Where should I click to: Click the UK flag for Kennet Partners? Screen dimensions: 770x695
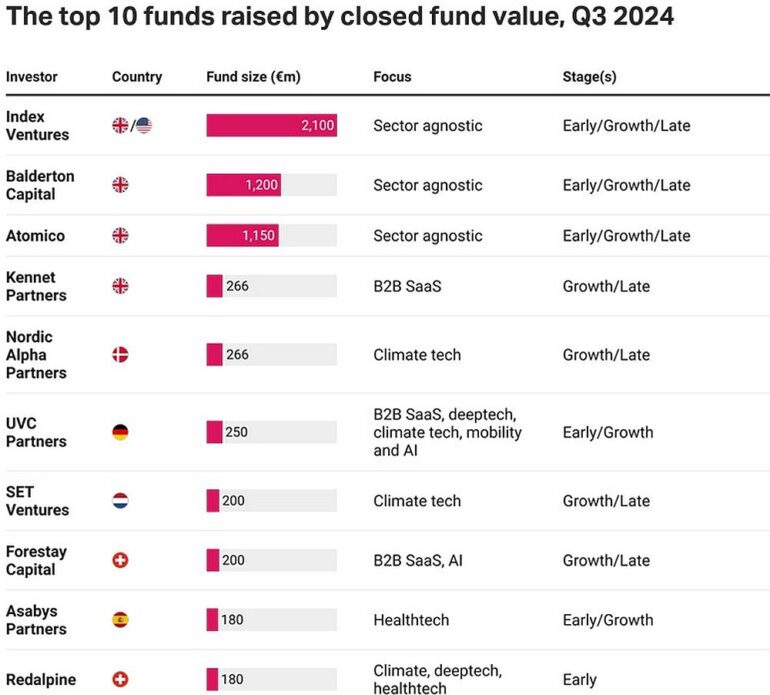coord(120,286)
